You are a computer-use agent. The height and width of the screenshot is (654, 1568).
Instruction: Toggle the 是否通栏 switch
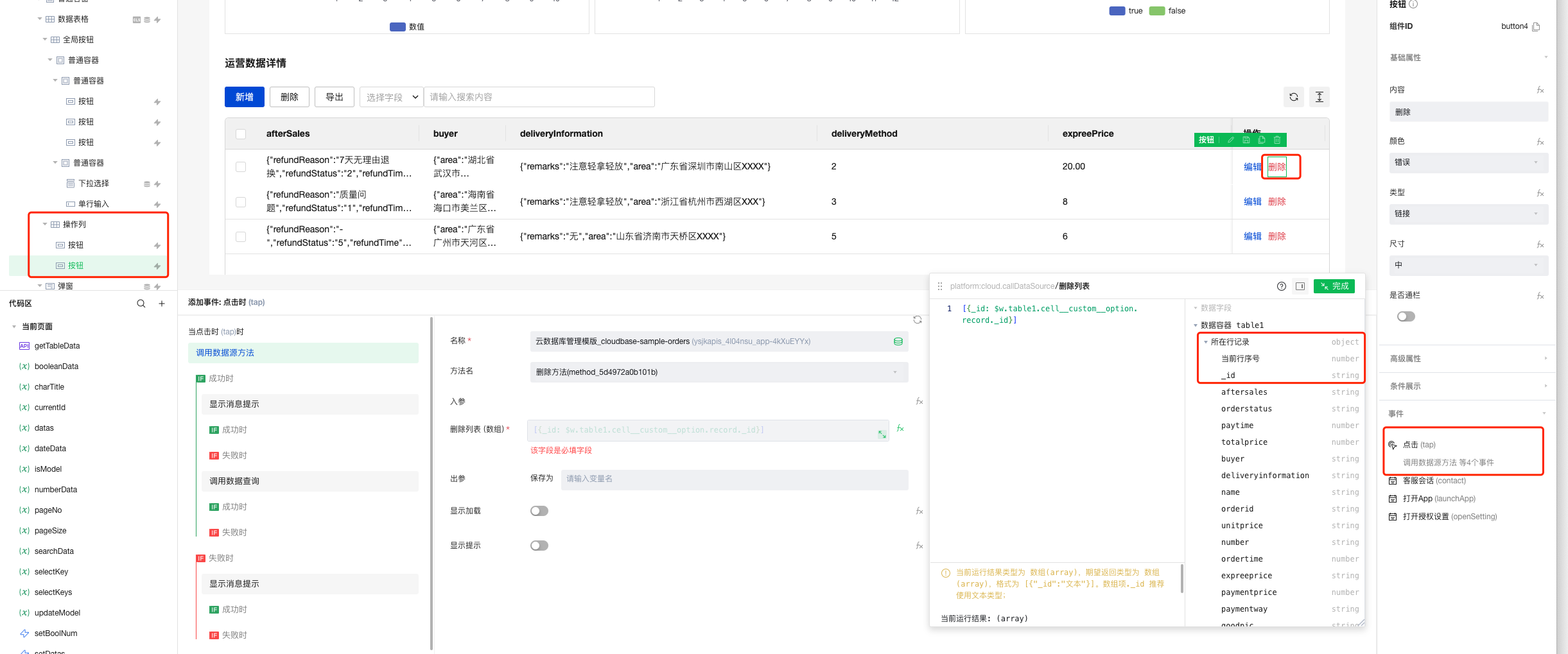tap(1406, 316)
